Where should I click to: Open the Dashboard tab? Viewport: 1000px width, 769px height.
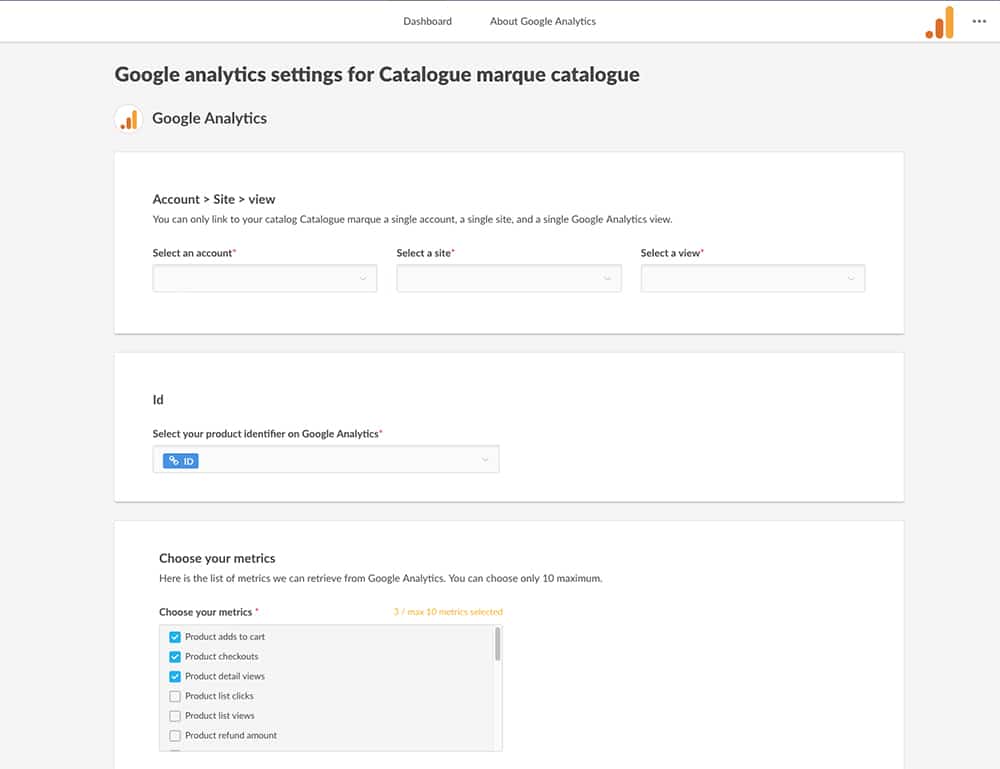(427, 21)
